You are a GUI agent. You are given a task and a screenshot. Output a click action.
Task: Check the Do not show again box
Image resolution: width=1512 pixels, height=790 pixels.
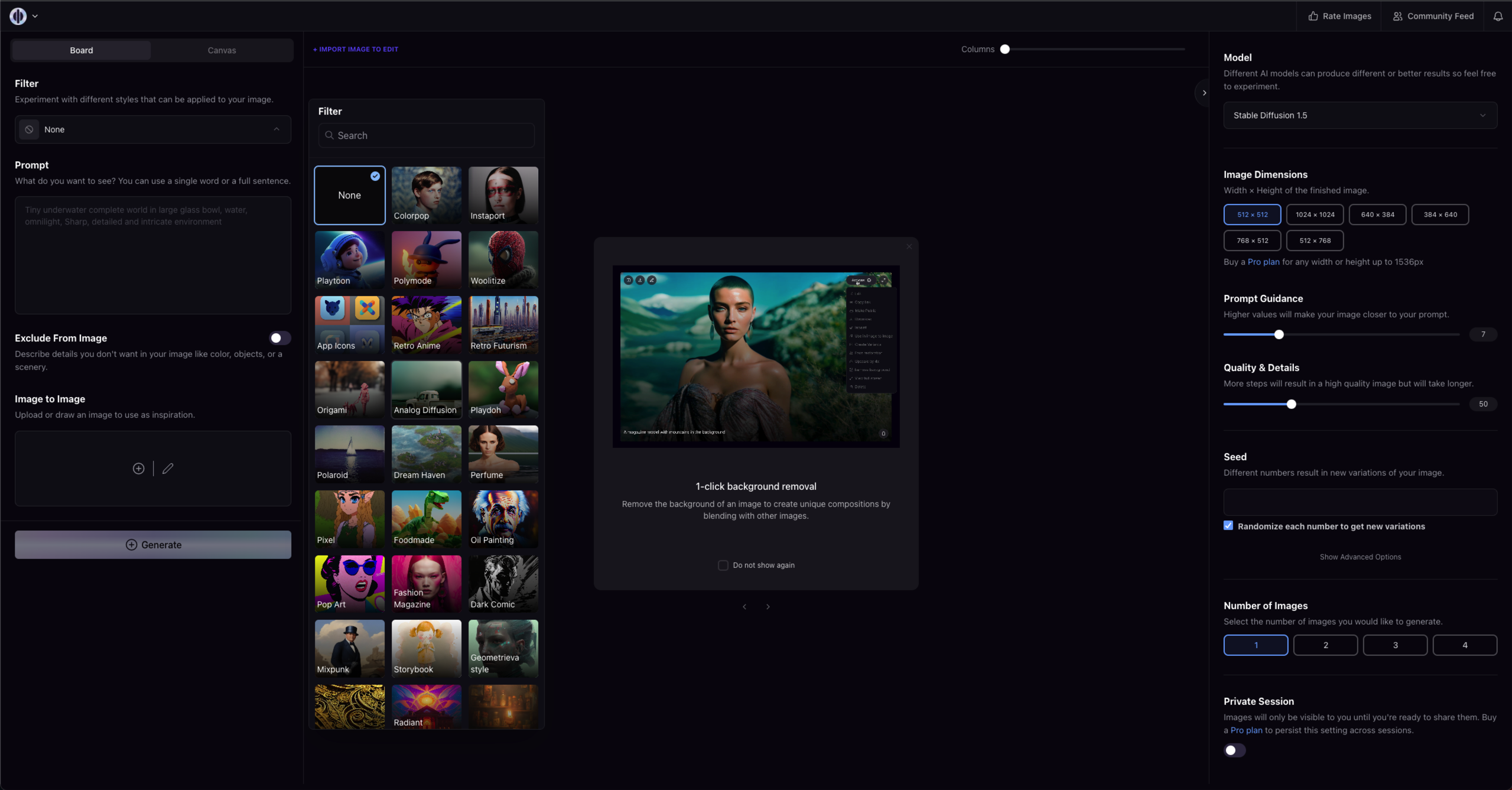723,565
